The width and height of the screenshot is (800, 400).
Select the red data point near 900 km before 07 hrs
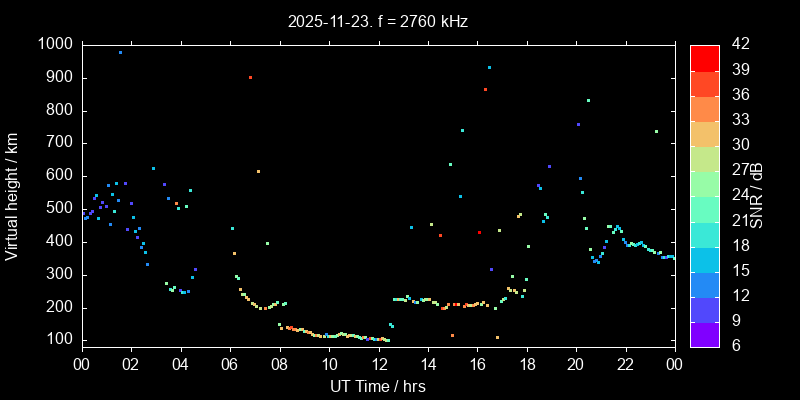pos(250,77)
